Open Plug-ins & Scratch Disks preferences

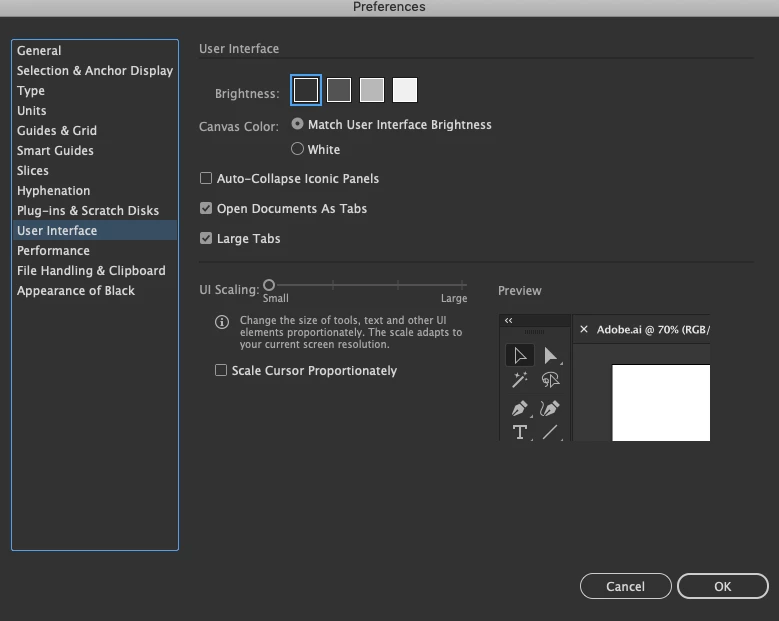click(95, 211)
